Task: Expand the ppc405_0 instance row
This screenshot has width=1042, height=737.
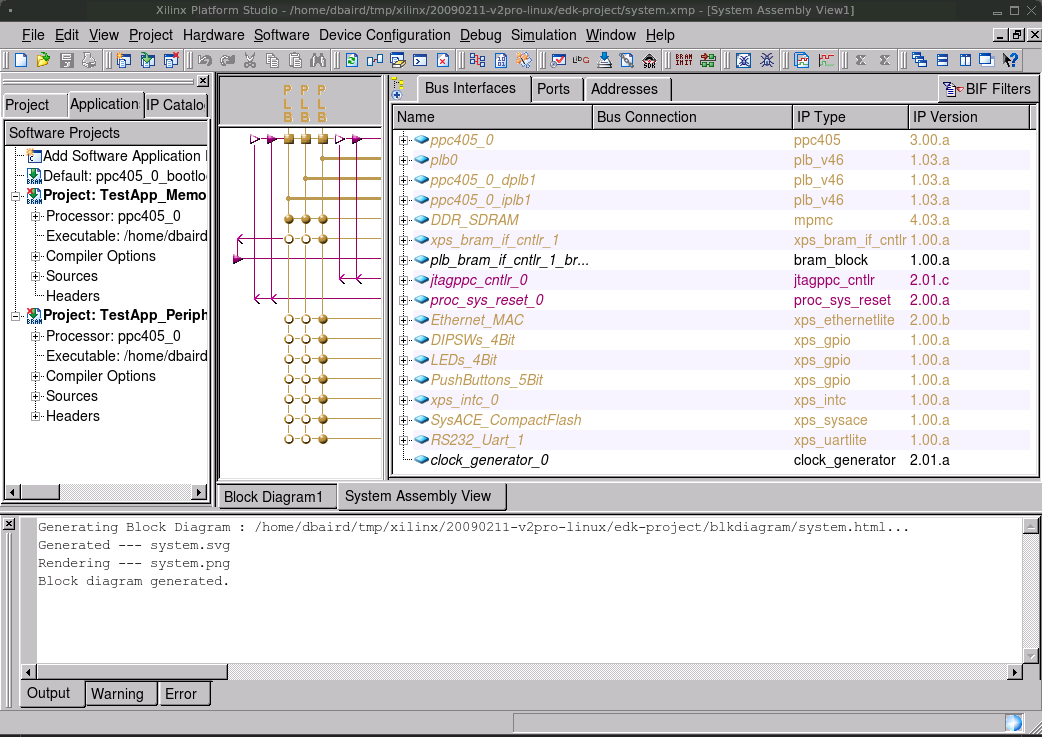Action: (x=403, y=140)
